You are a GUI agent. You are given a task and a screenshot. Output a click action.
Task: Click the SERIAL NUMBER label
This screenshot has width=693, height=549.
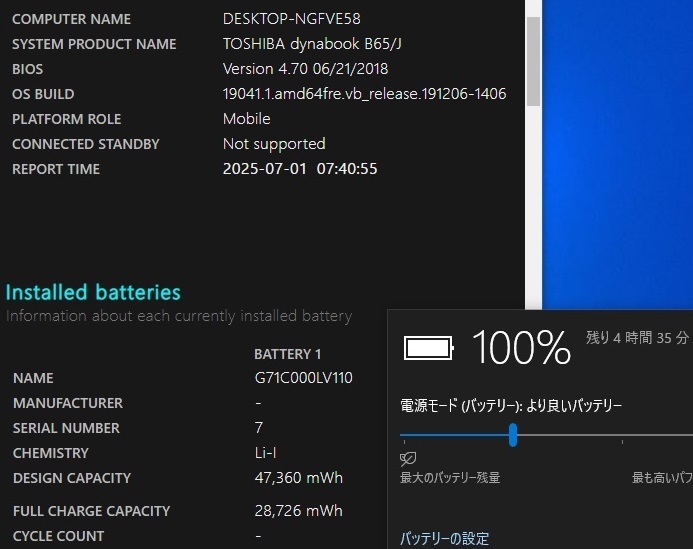click(66, 428)
